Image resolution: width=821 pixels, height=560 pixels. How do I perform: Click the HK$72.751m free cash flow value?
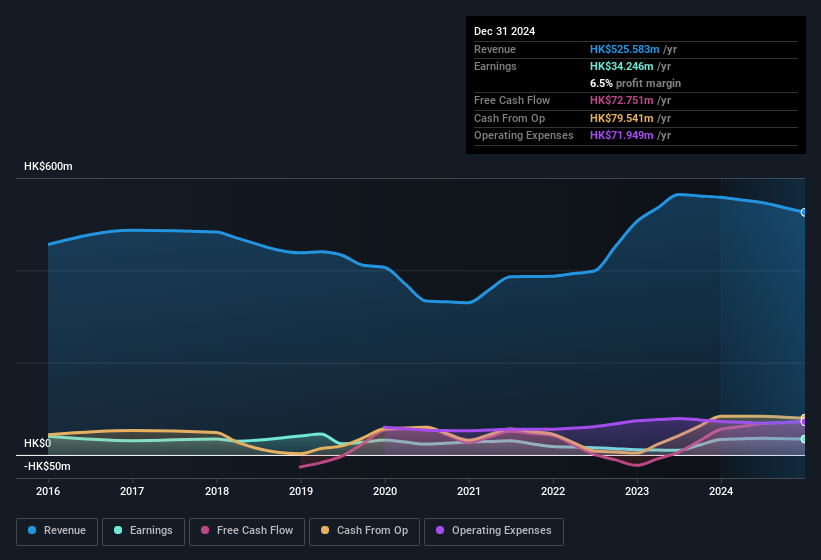622,100
